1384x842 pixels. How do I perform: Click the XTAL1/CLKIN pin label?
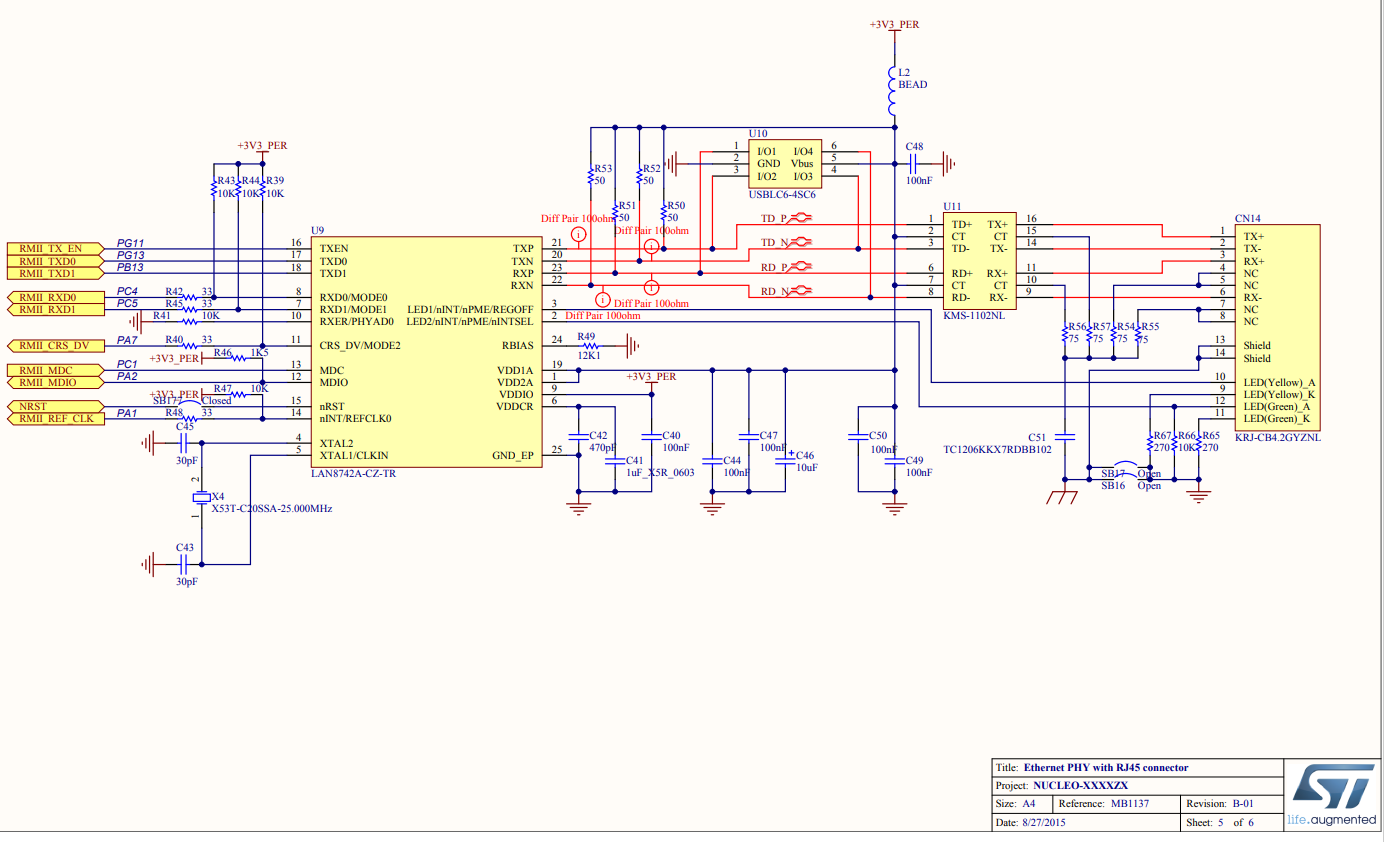point(354,455)
